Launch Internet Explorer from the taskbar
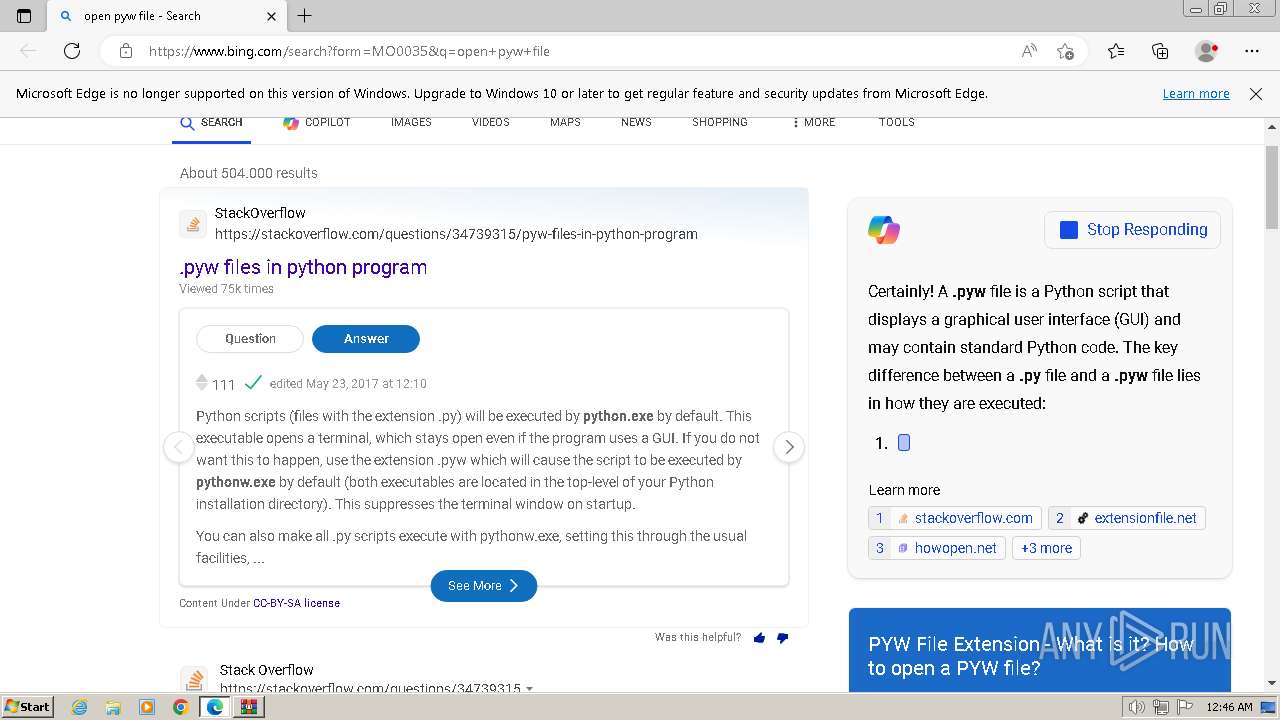This screenshot has height=720, width=1280. pyautogui.click(x=79, y=707)
